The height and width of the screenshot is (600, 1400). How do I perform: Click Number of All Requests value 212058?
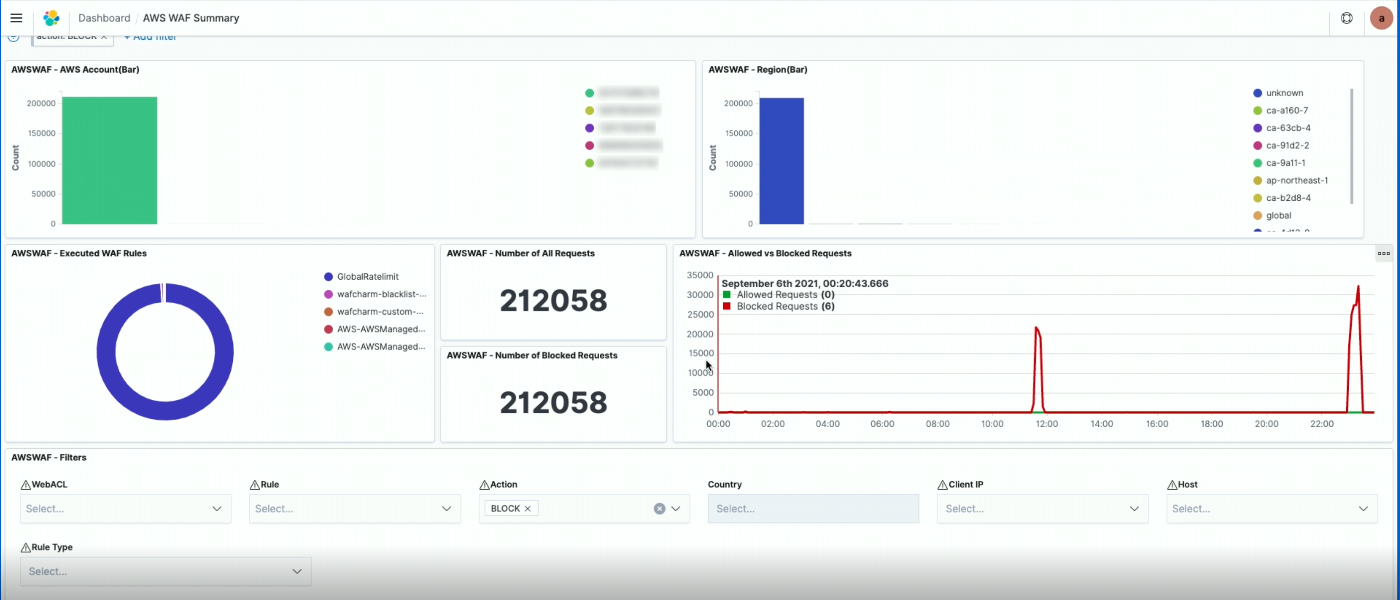pyautogui.click(x=553, y=301)
